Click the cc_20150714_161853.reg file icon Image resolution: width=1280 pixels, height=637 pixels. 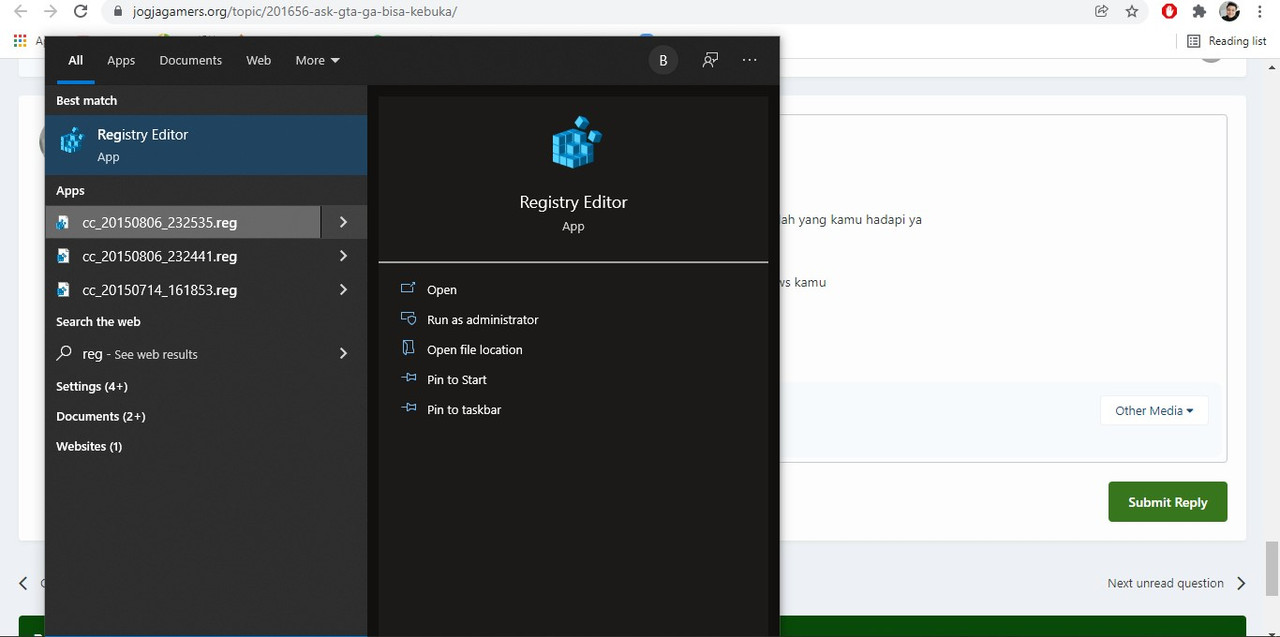click(x=63, y=290)
